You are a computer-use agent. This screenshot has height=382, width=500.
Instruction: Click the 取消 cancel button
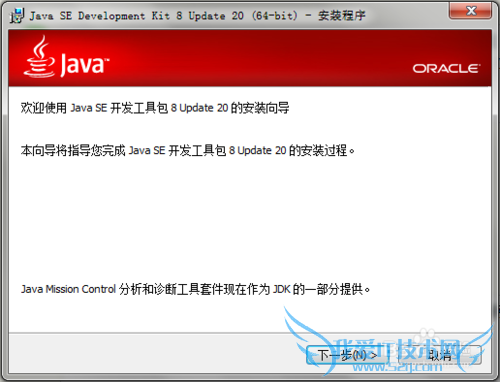pos(440,355)
